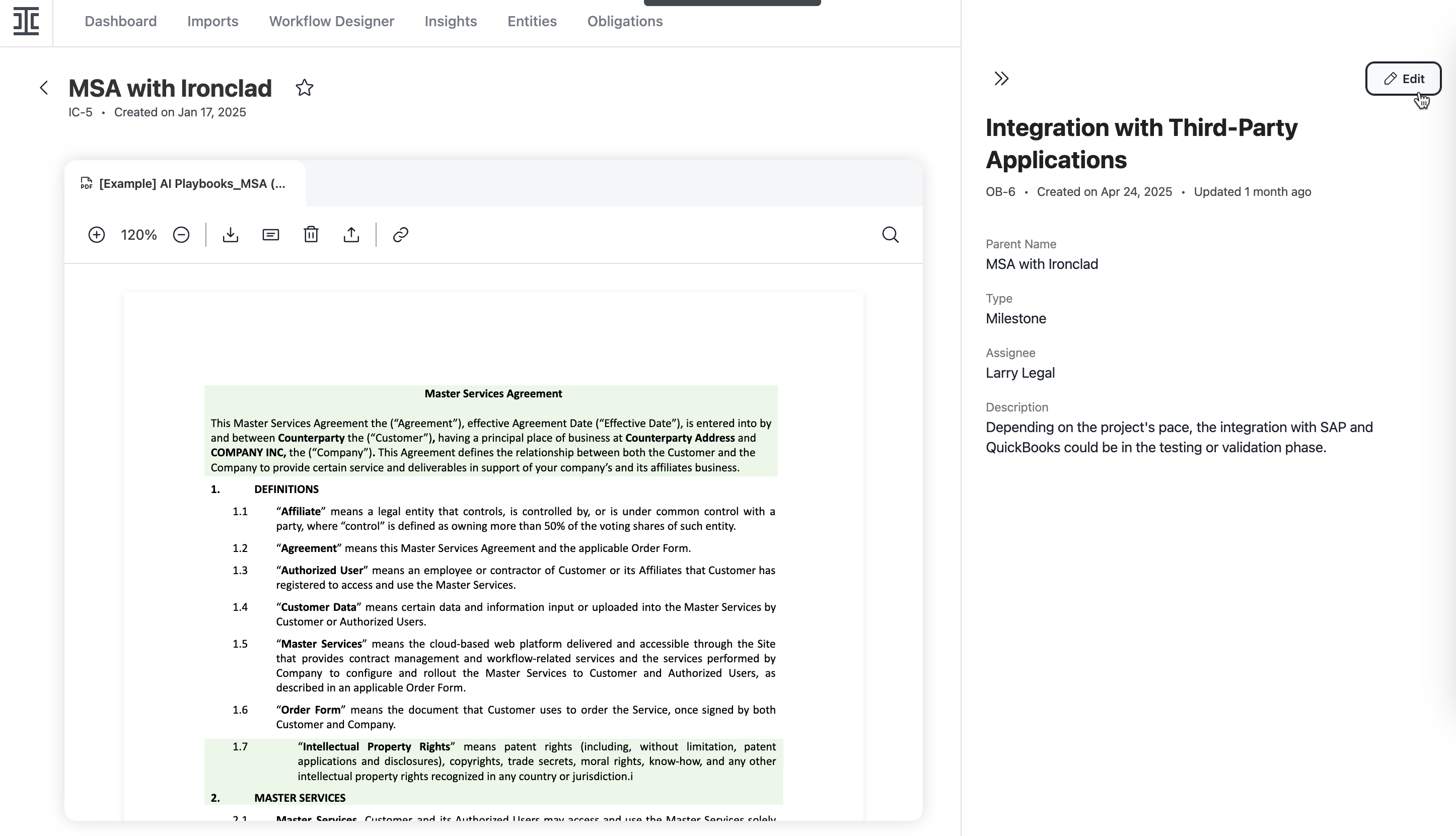
Task: Search within document using magnifier icon
Action: click(x=890, y=235)
